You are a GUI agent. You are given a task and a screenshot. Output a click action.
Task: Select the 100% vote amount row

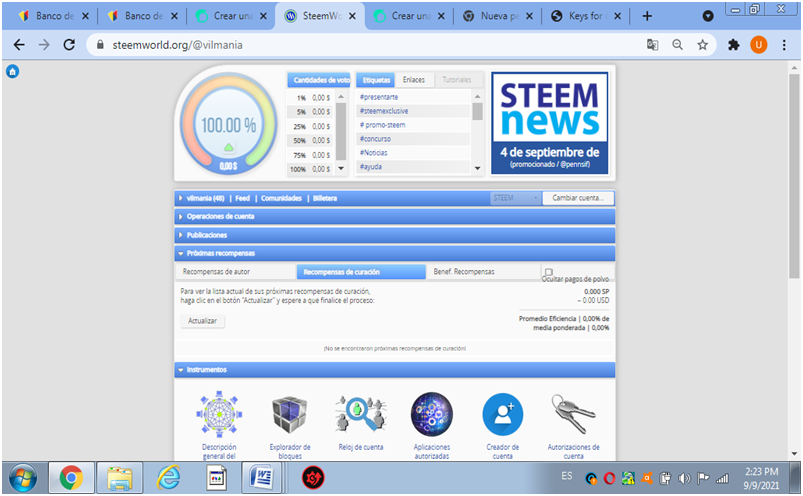[310, 169]
